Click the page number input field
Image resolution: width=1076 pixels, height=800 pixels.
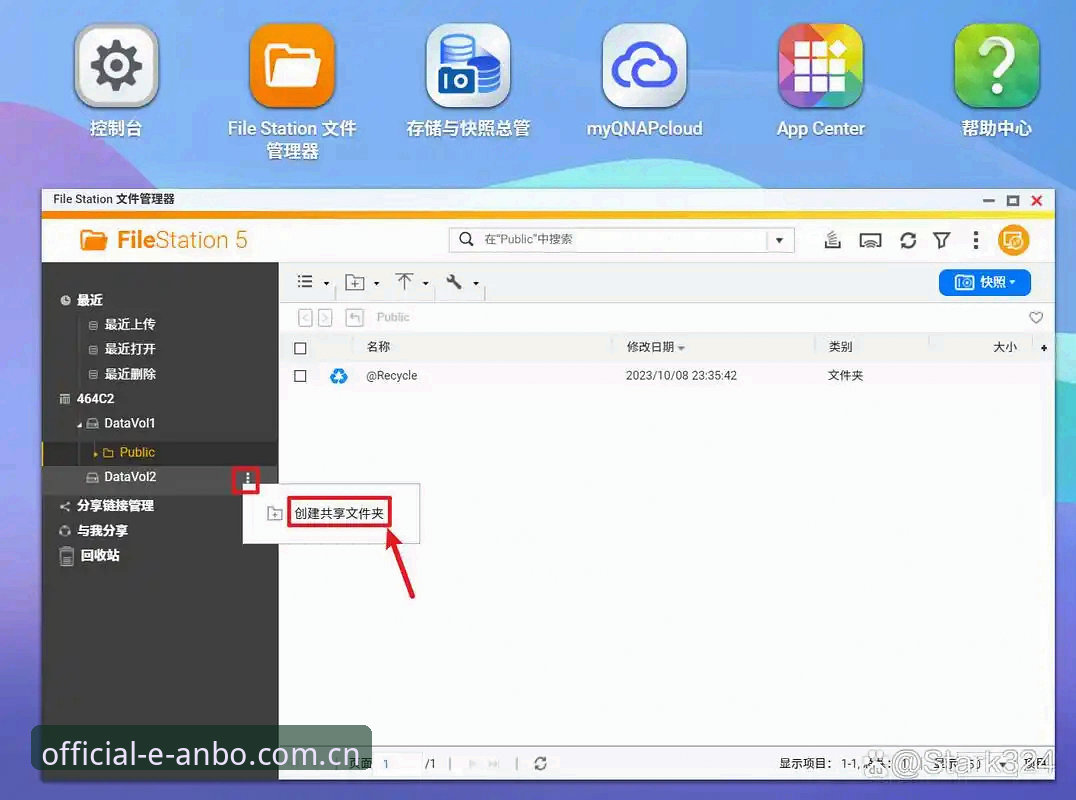pos(398,764)
